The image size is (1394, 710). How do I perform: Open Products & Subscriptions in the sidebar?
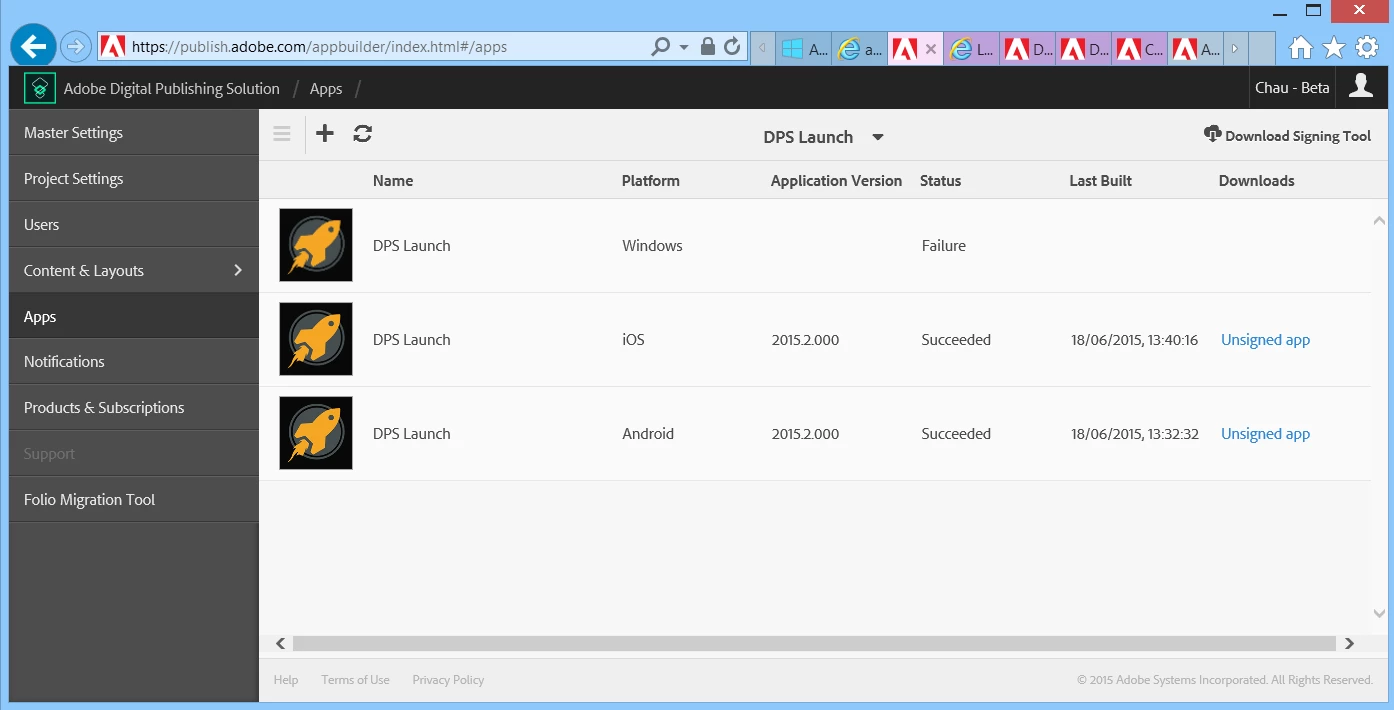point(134,408)
